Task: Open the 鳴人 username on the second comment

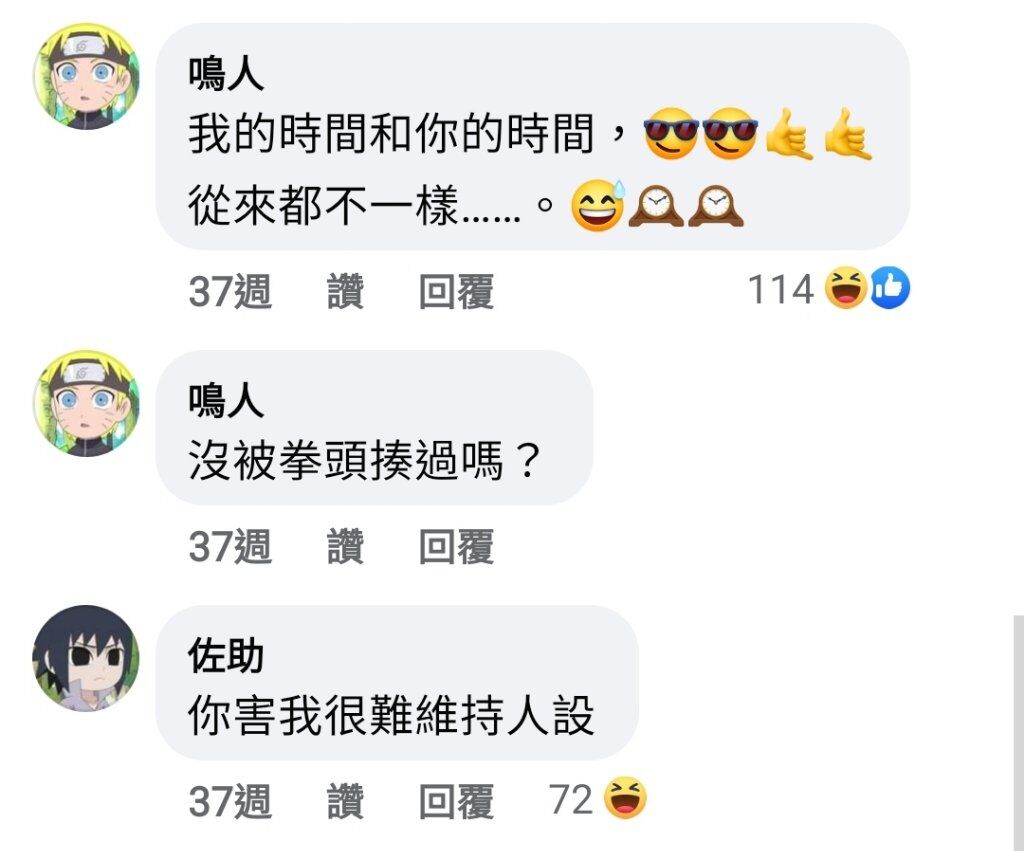Action: pyautogui.click(x=226, y=400)
